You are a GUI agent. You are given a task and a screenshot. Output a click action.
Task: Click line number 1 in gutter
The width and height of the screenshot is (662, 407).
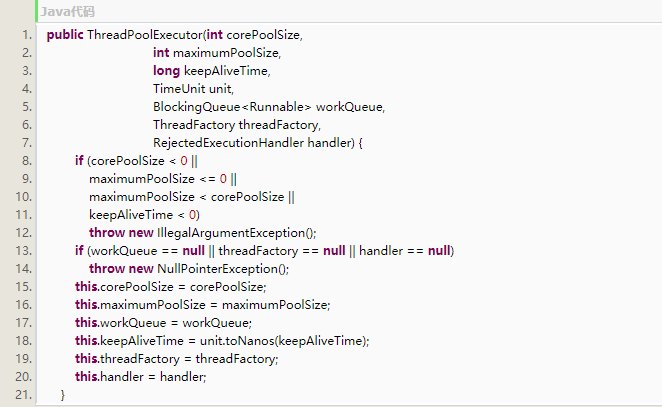click(x=27, y=35)
